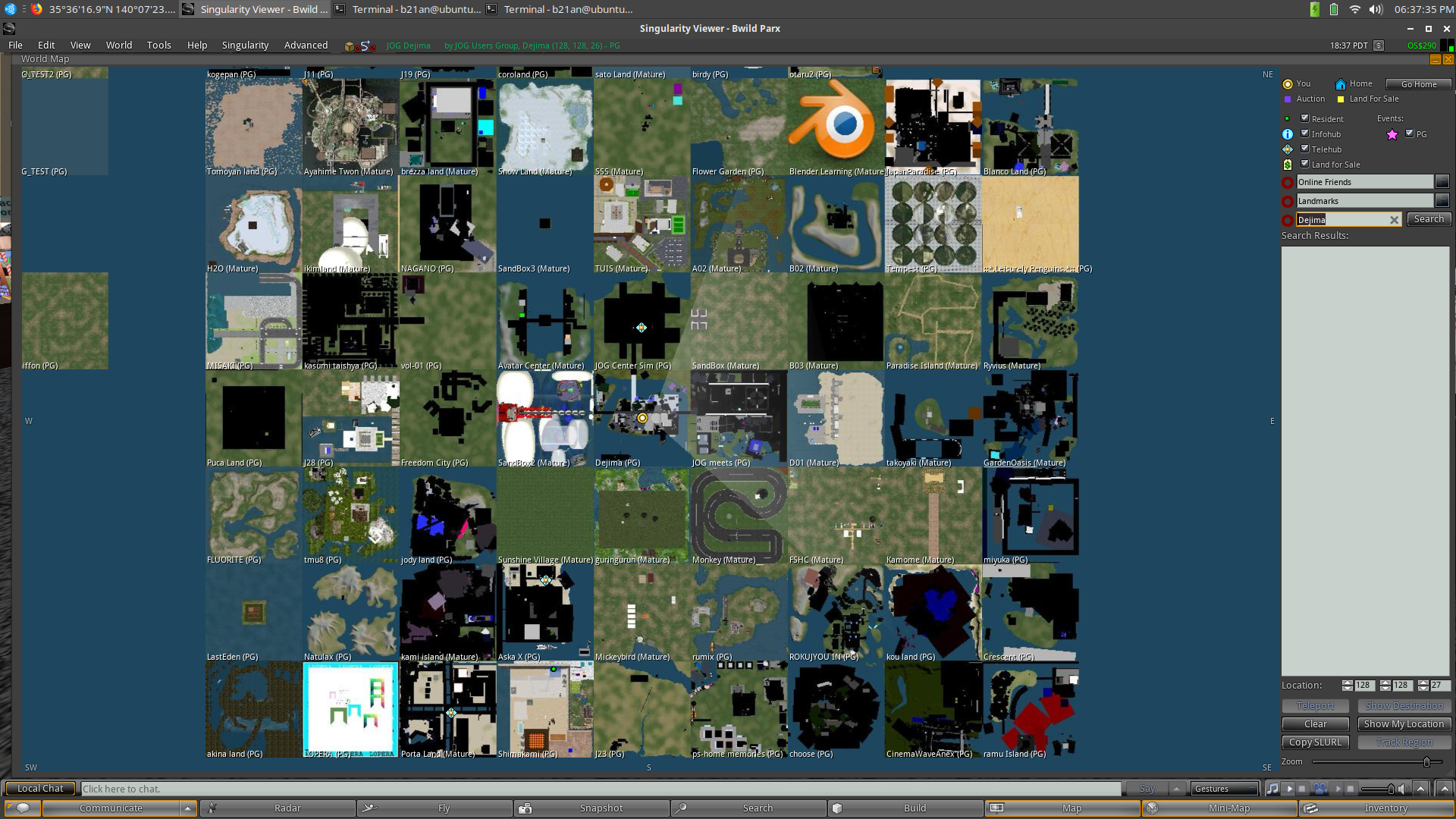Click the Telehub diamond icon in legend

1288,149
